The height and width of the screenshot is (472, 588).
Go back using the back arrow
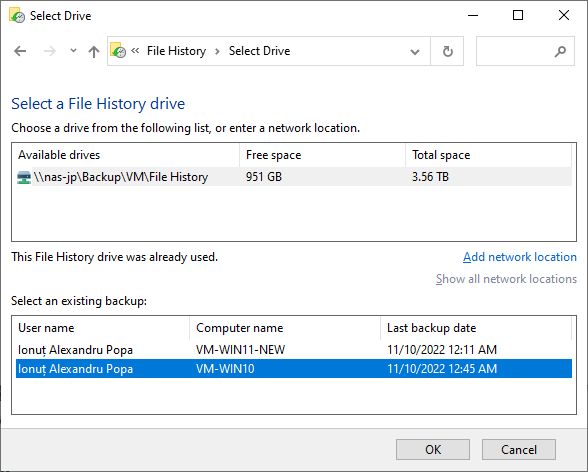pyautogui.click(x=20, y=51)
